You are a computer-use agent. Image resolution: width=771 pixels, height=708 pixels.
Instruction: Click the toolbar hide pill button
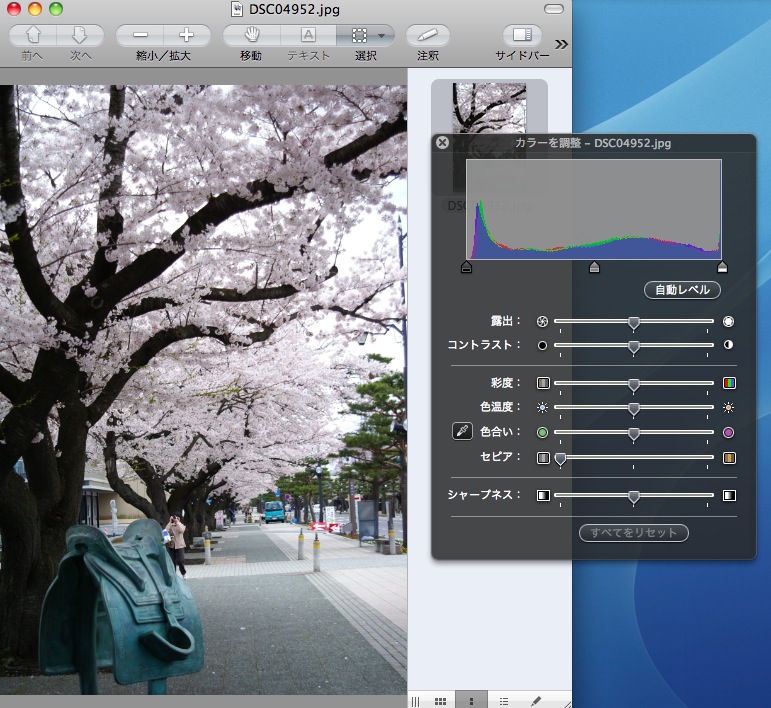click(x=554, y=9)
